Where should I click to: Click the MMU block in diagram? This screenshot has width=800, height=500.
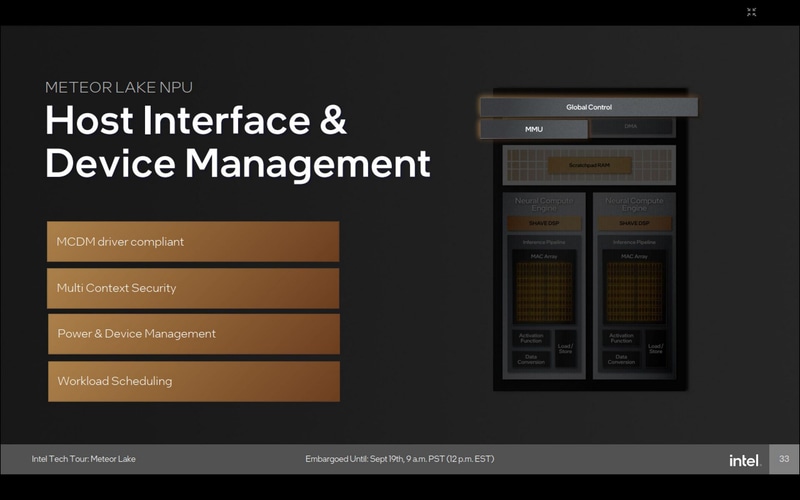pos(534,129)
